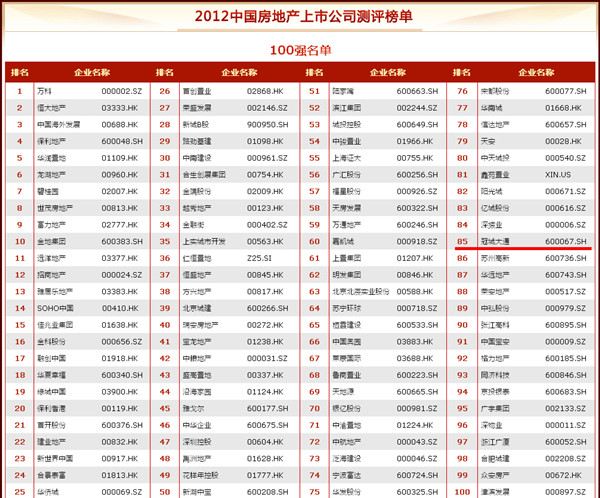Select stock code "Z25.SI"
This screenshot has height=498, width=600.
[259, 258]
